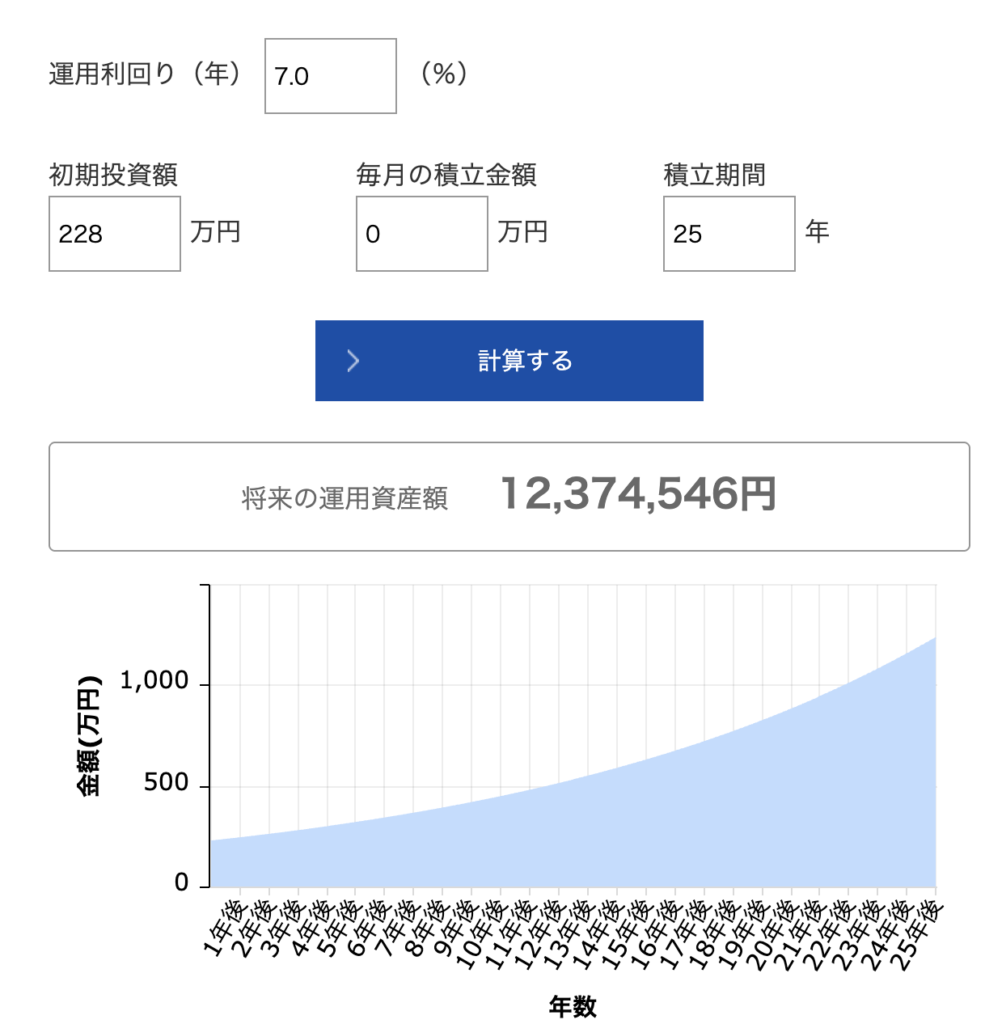The image size is (985, 1024).
Task: Focus the 運用利回り input showing 7.0
Action: coord(330,76)
